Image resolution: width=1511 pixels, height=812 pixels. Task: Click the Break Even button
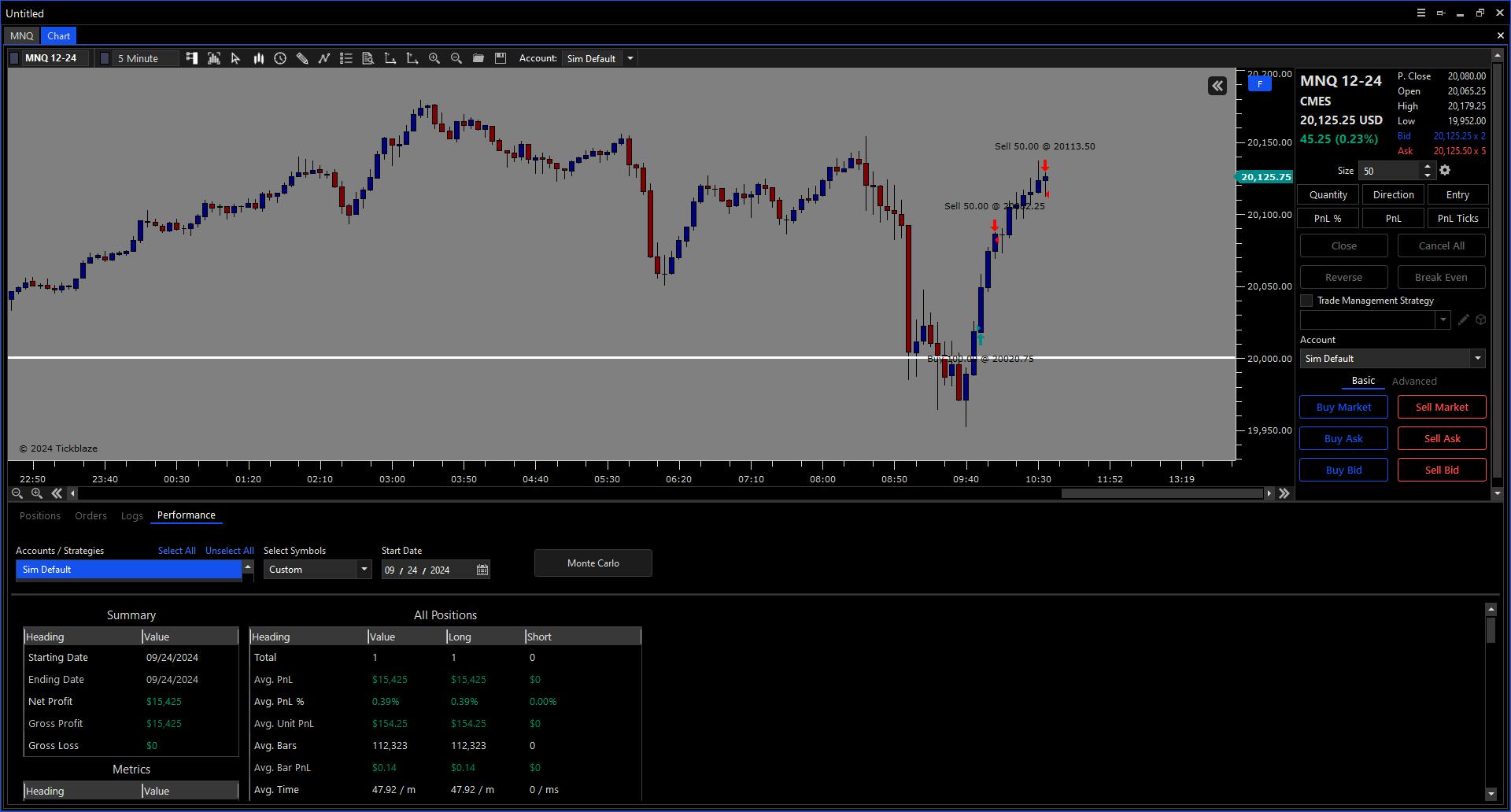click(x=1442, y=277)
